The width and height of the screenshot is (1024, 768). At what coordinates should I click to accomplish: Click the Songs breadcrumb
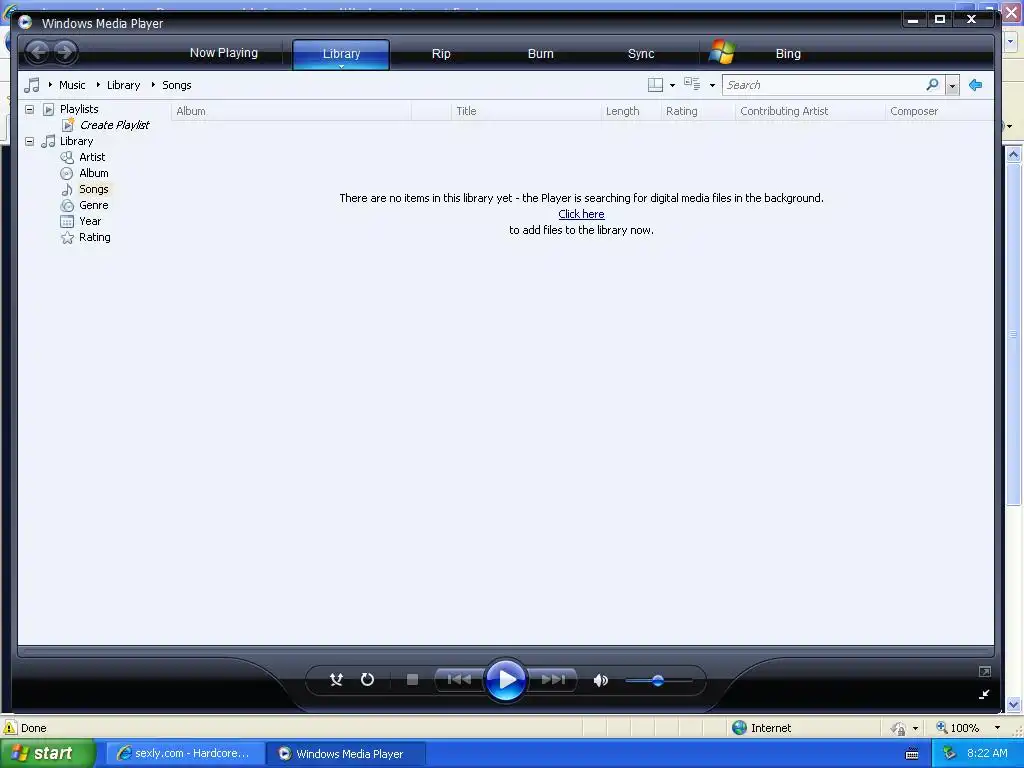click(x=176, y=85)
